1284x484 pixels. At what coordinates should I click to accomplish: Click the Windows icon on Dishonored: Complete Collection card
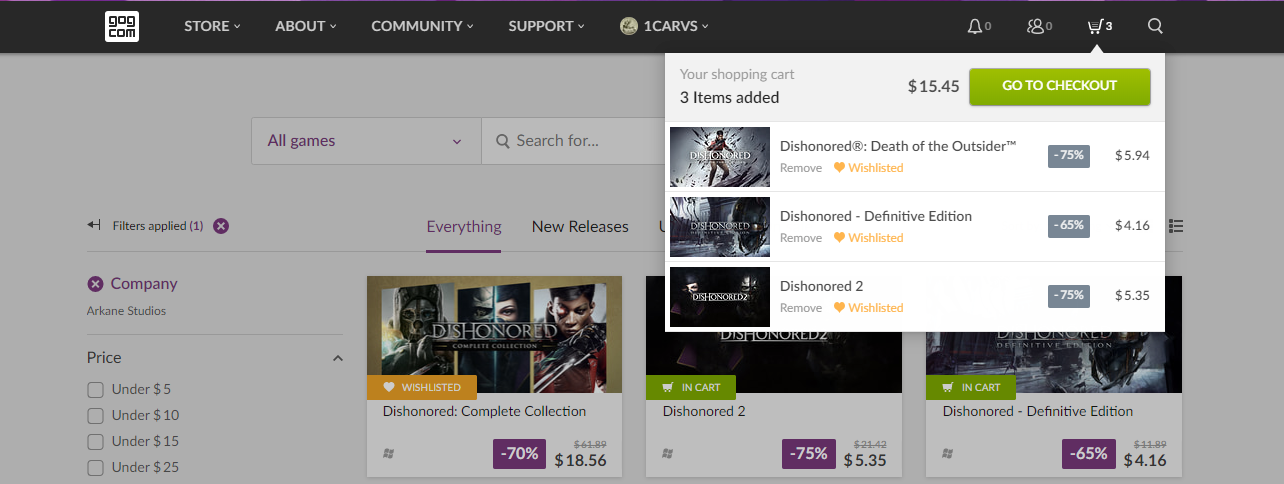click(x=388, y=453)
